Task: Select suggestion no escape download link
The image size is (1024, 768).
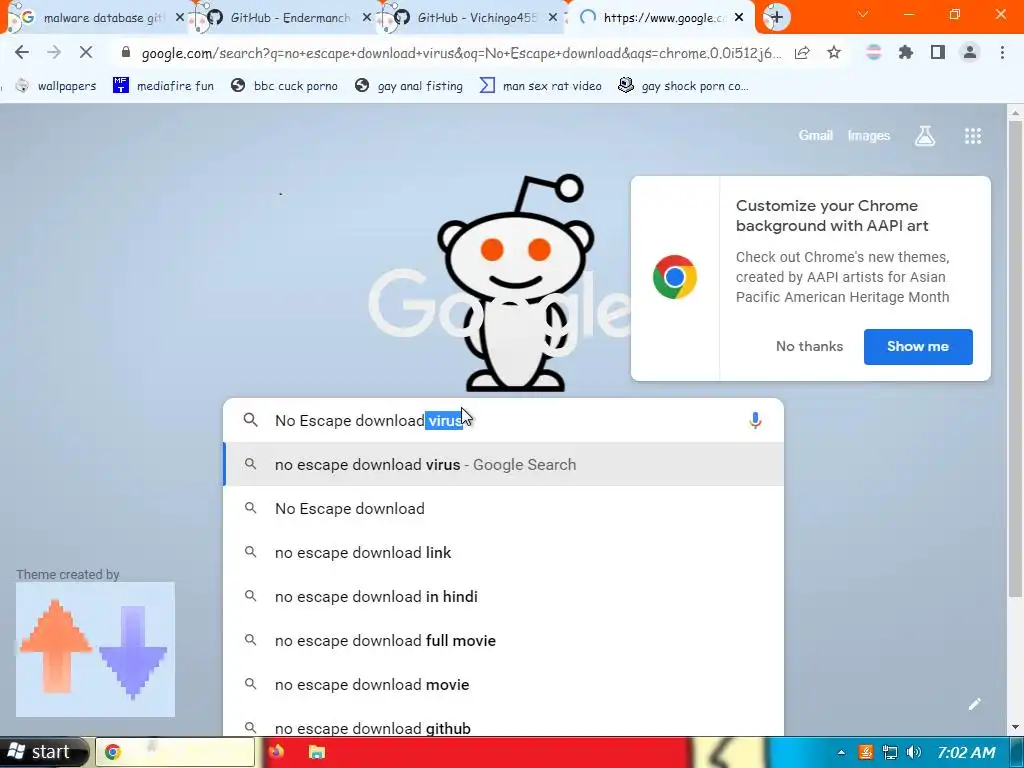Action: click(503, 552)
